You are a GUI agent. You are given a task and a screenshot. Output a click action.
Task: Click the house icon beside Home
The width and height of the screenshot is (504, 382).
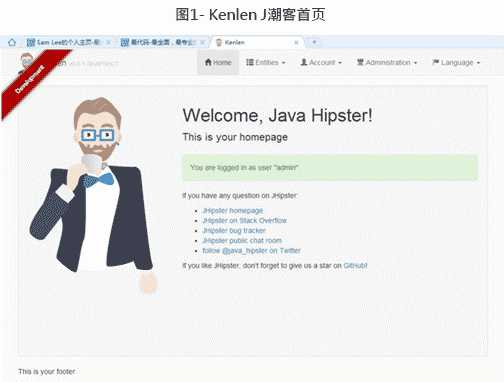[208, 62]
